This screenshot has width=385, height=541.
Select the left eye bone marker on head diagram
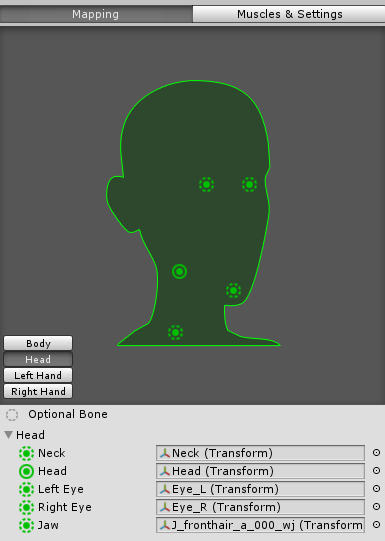(x=206, y=185)
